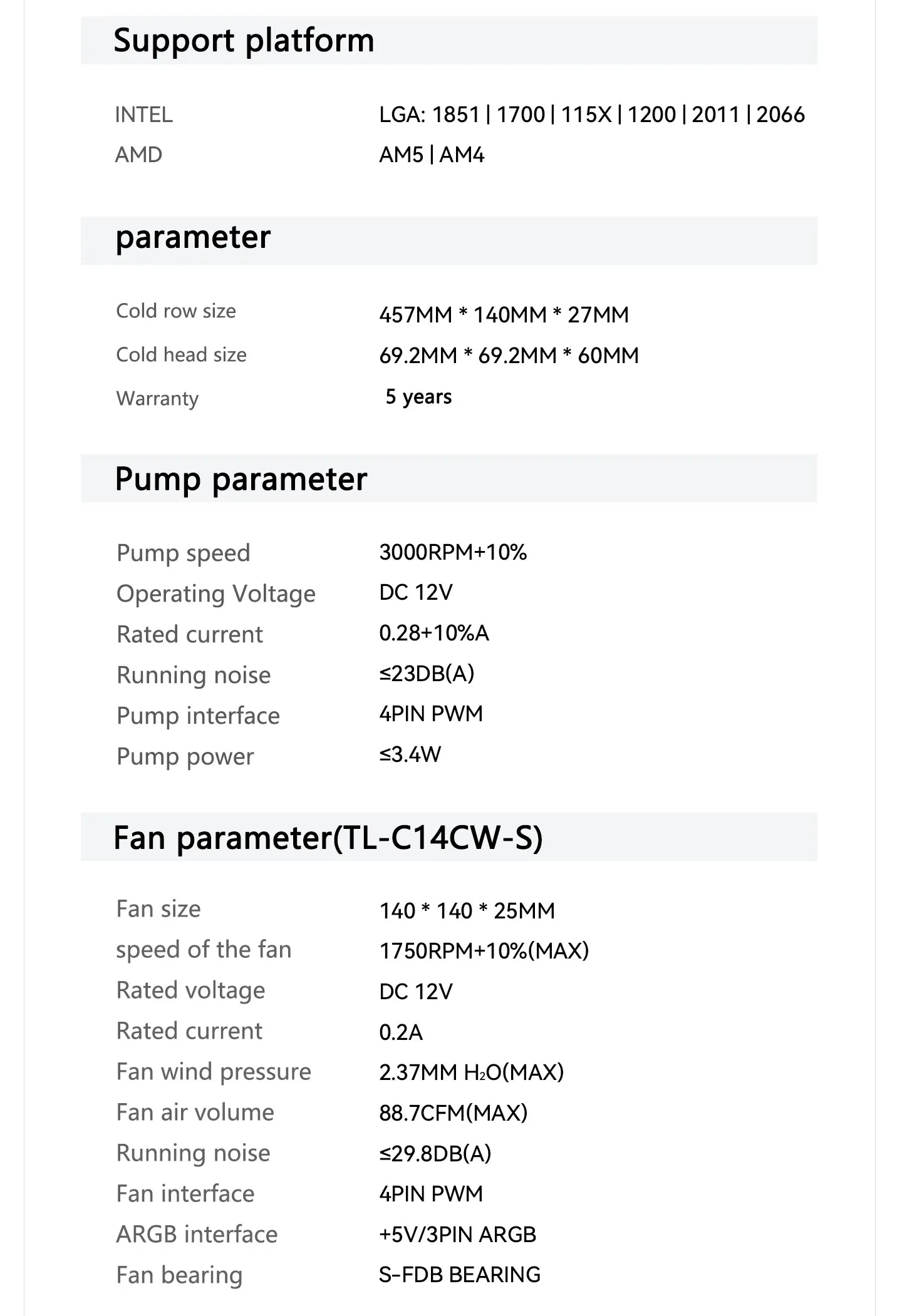Image resolution: width=902 pixels, height=1316 pixels.
Task: Click the Support platform section heading
Action: 244,41
